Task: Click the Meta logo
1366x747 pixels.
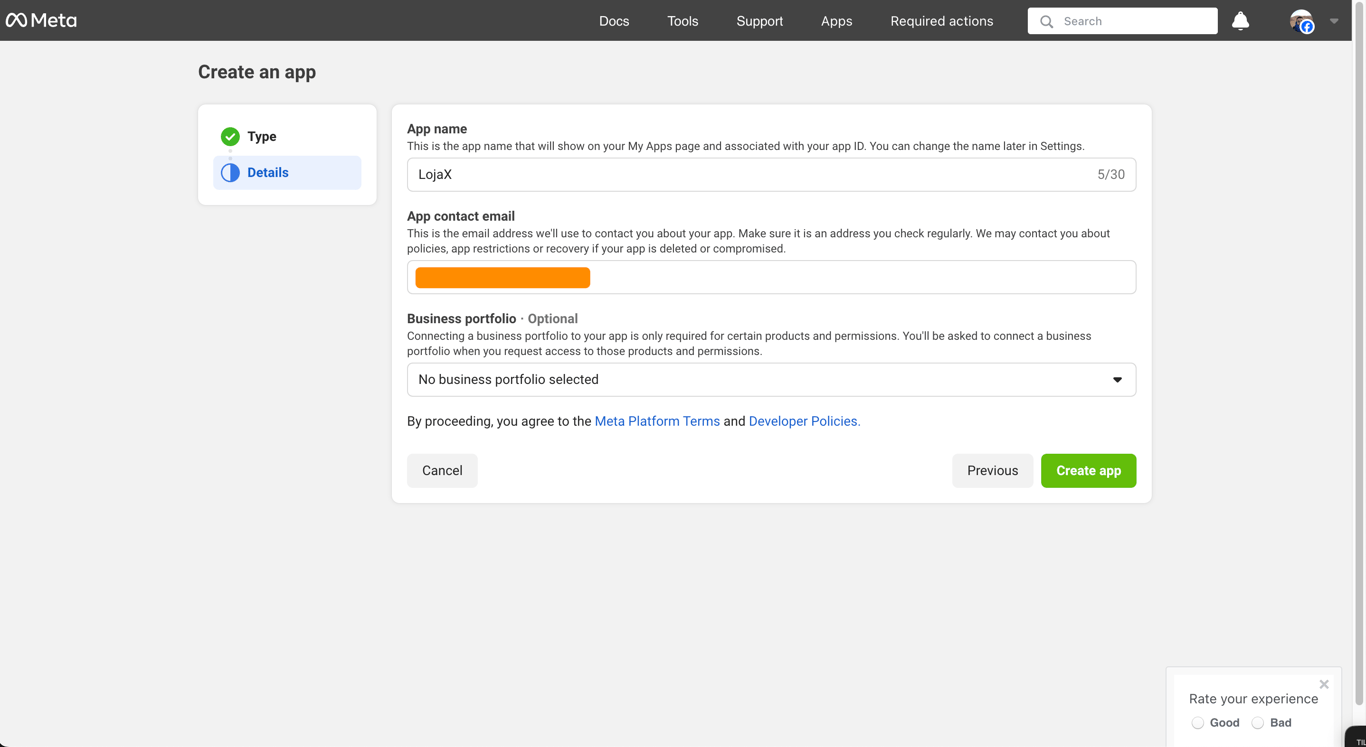Action: [x=41, y=20]
